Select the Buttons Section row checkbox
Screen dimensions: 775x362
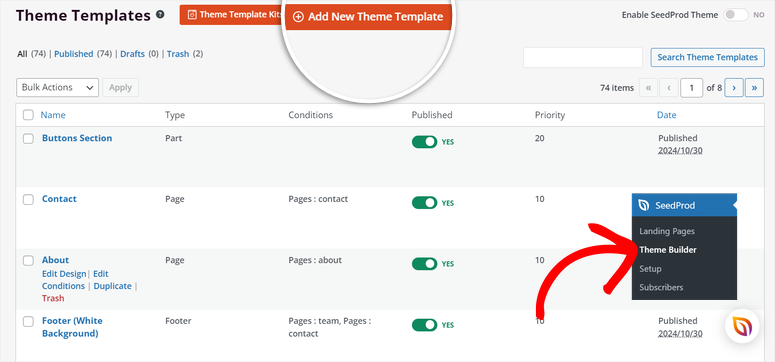tap(28, 138)
